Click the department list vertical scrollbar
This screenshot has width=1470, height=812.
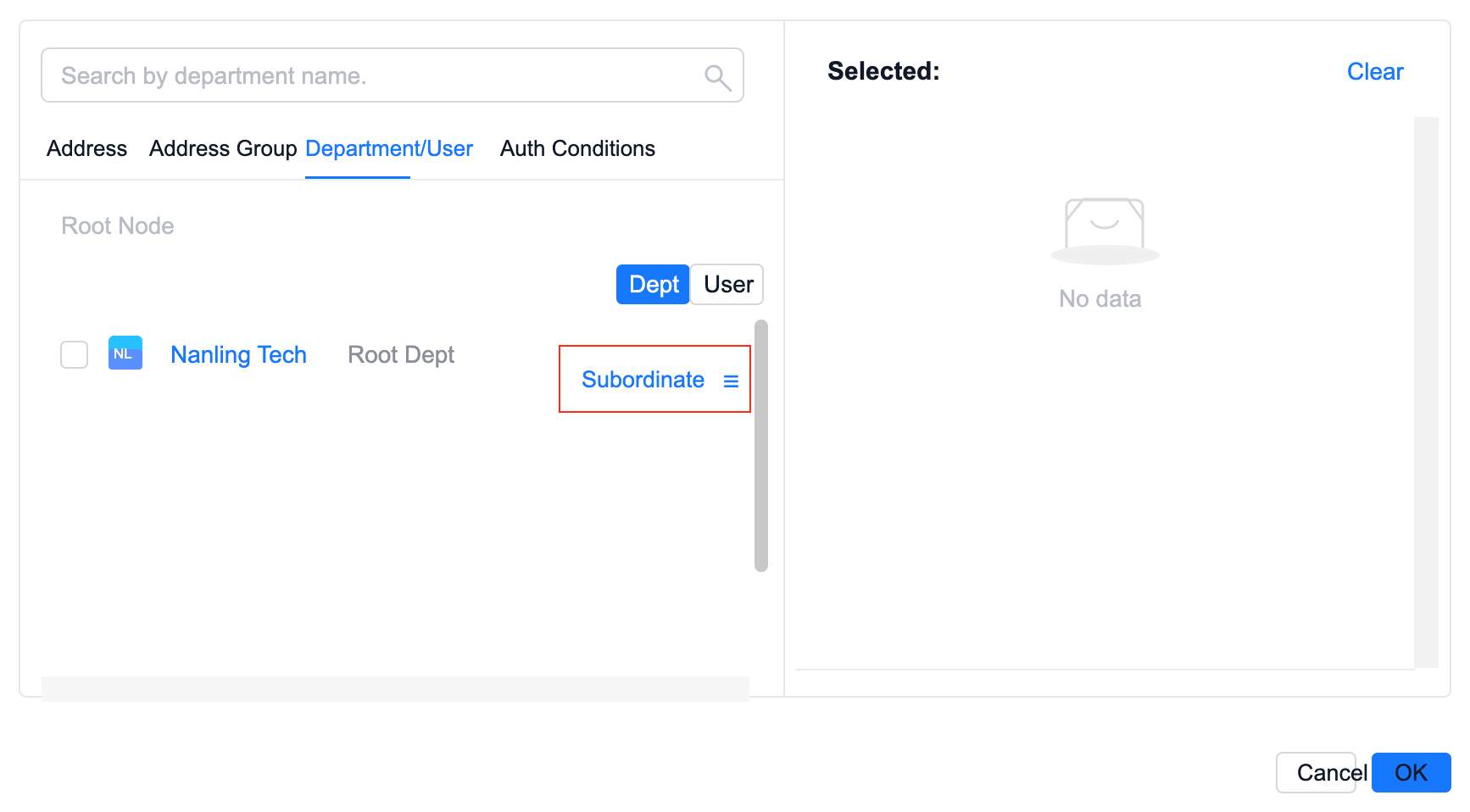coord(761,446)
